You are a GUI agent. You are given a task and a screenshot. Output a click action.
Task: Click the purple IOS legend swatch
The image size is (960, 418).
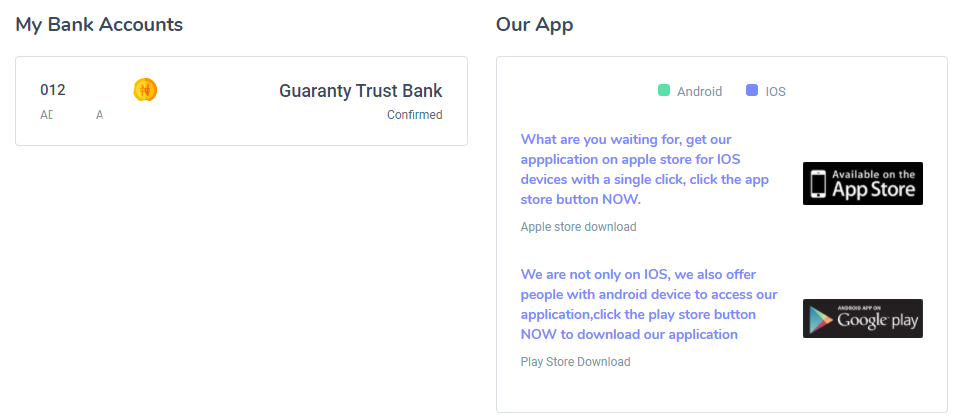pos(752,91)
